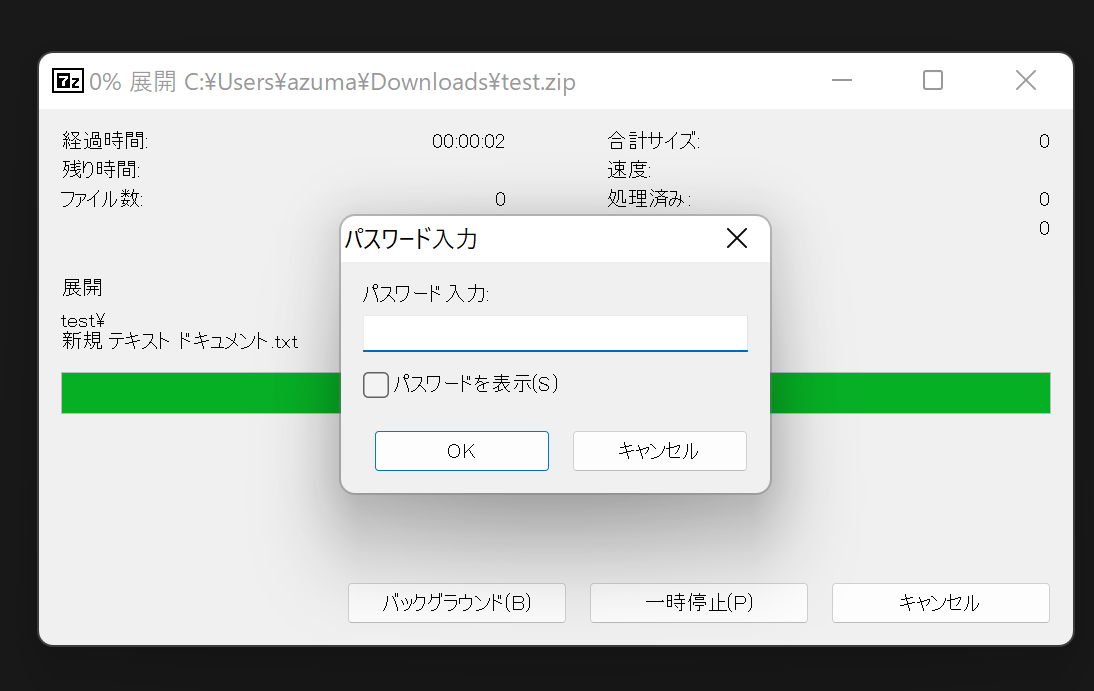The image size is (1094, 691).
Task: Close the パスワード入力 dialog with X
Action: pyautogui.click(x=736, y=238)
